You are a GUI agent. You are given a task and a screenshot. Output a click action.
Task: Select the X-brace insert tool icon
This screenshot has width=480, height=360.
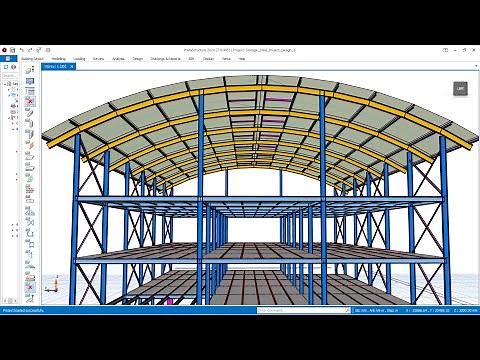(30, 222)
